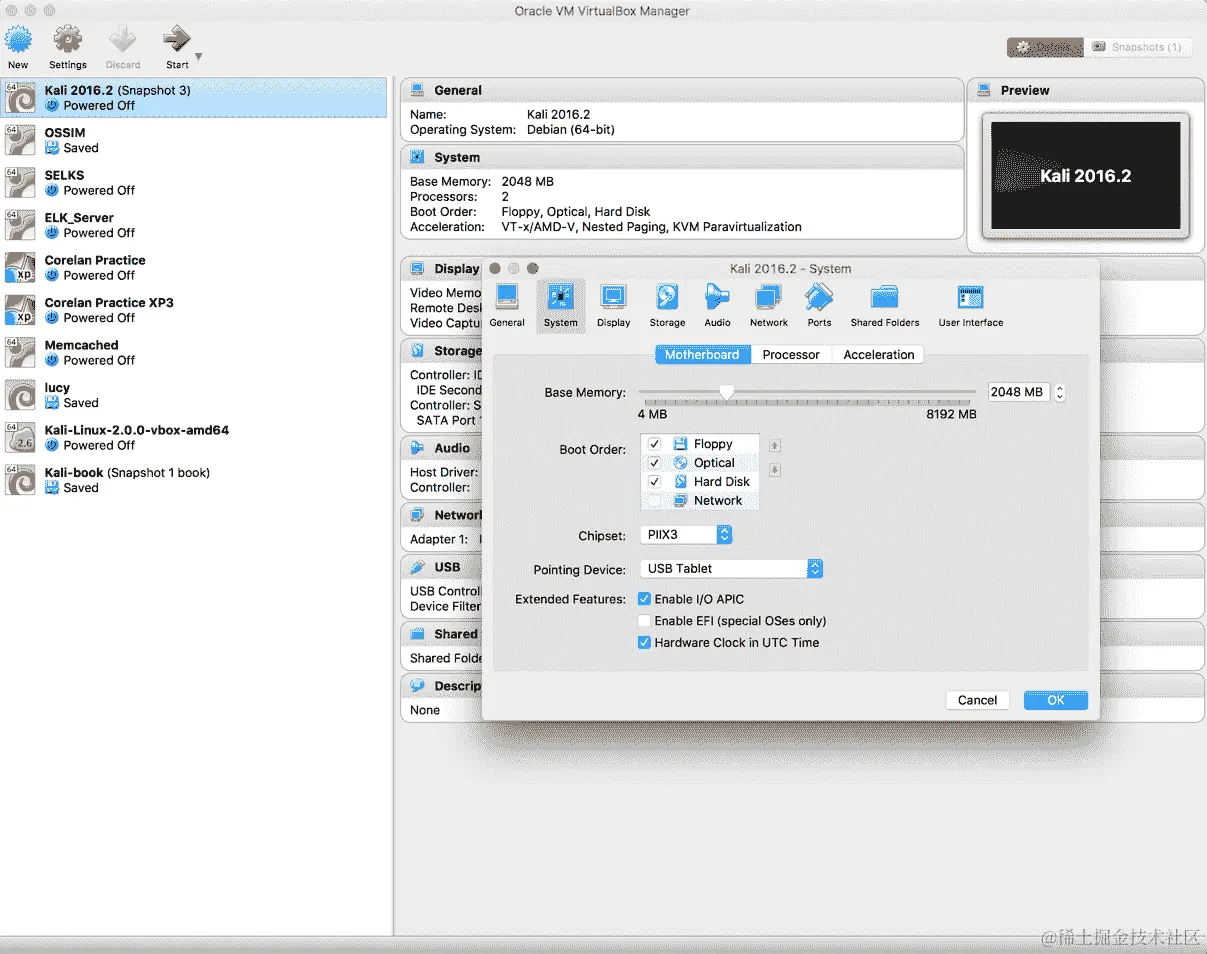
Task: Toggle Hardware Clock in UTC Time
Action: pyautogui.click(x=644, y=643)
